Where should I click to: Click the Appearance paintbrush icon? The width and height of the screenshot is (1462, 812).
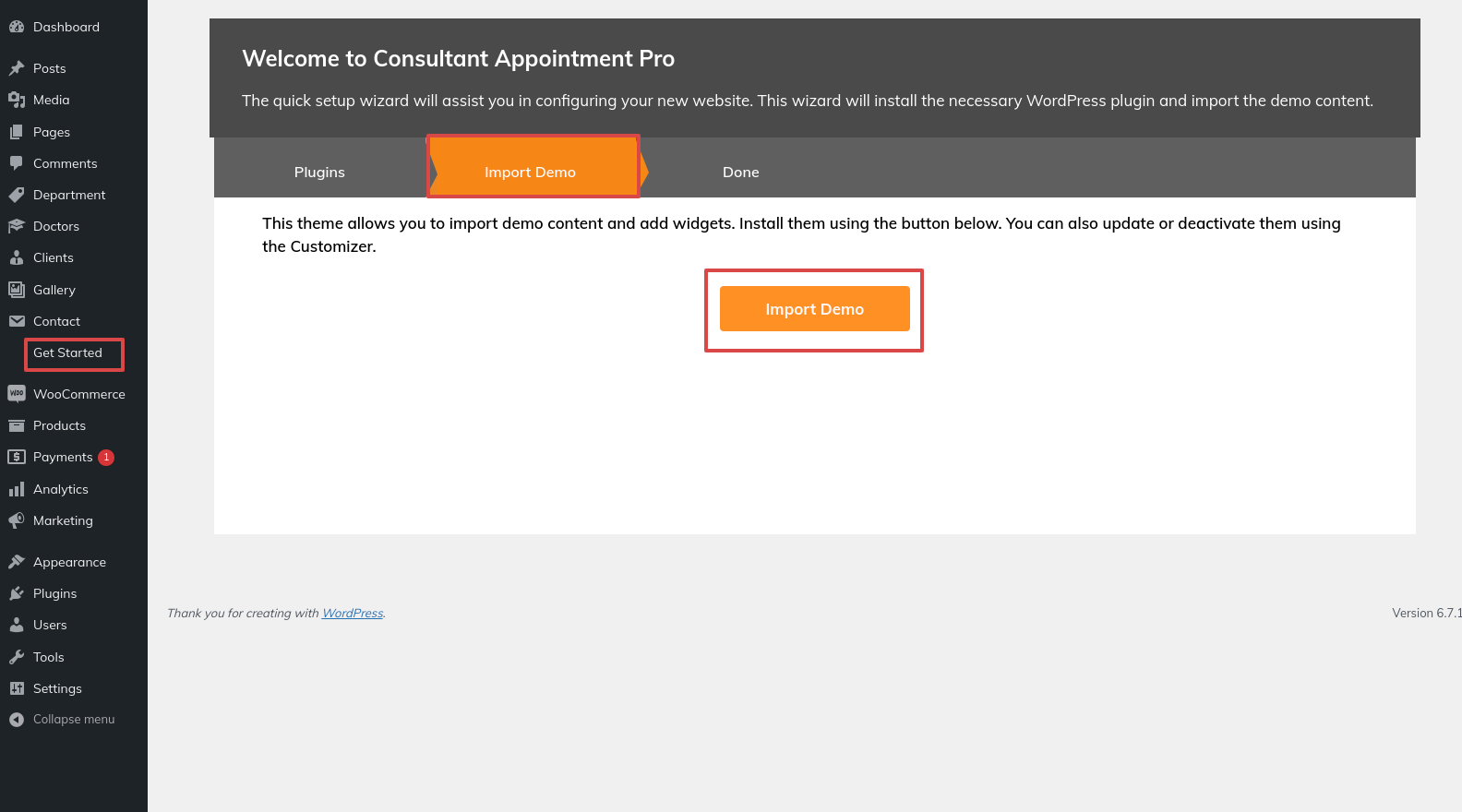tap(17, 562)
